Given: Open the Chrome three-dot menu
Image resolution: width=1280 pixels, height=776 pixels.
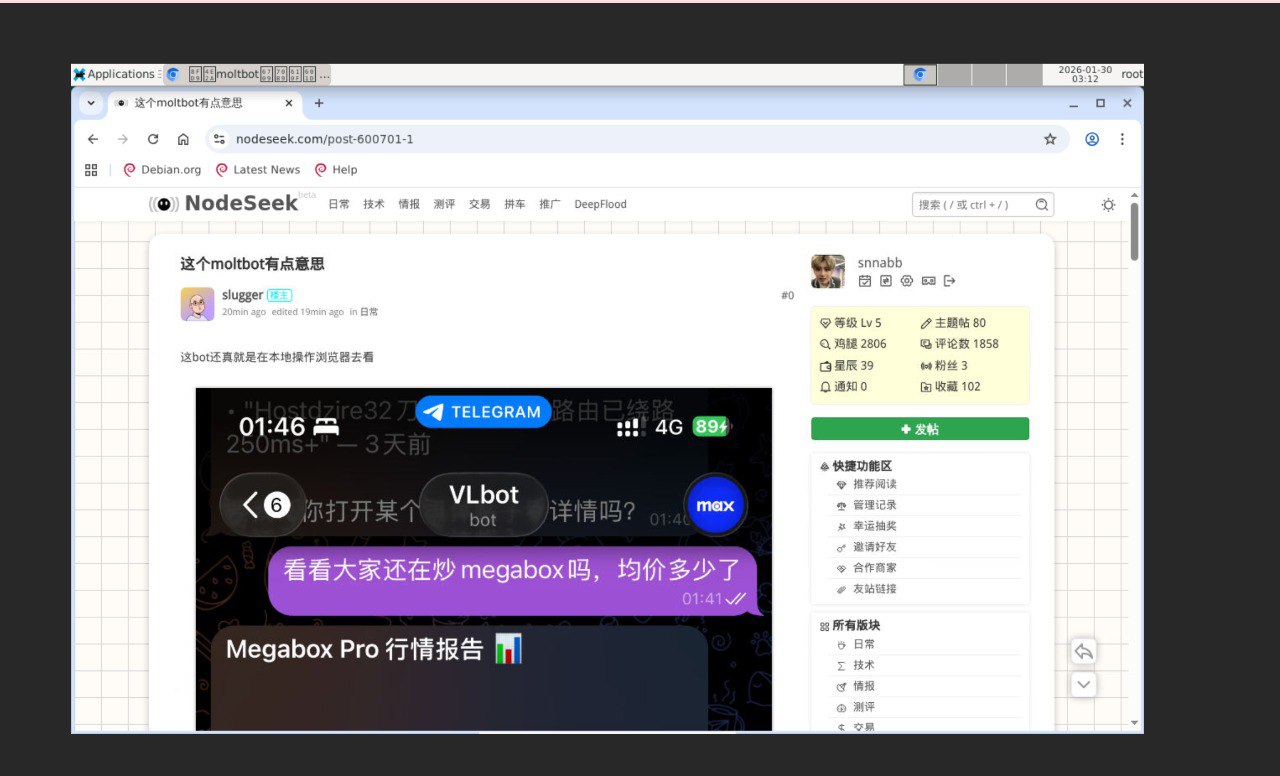Looking at the screenshot, I should (x=1122, y=139).
